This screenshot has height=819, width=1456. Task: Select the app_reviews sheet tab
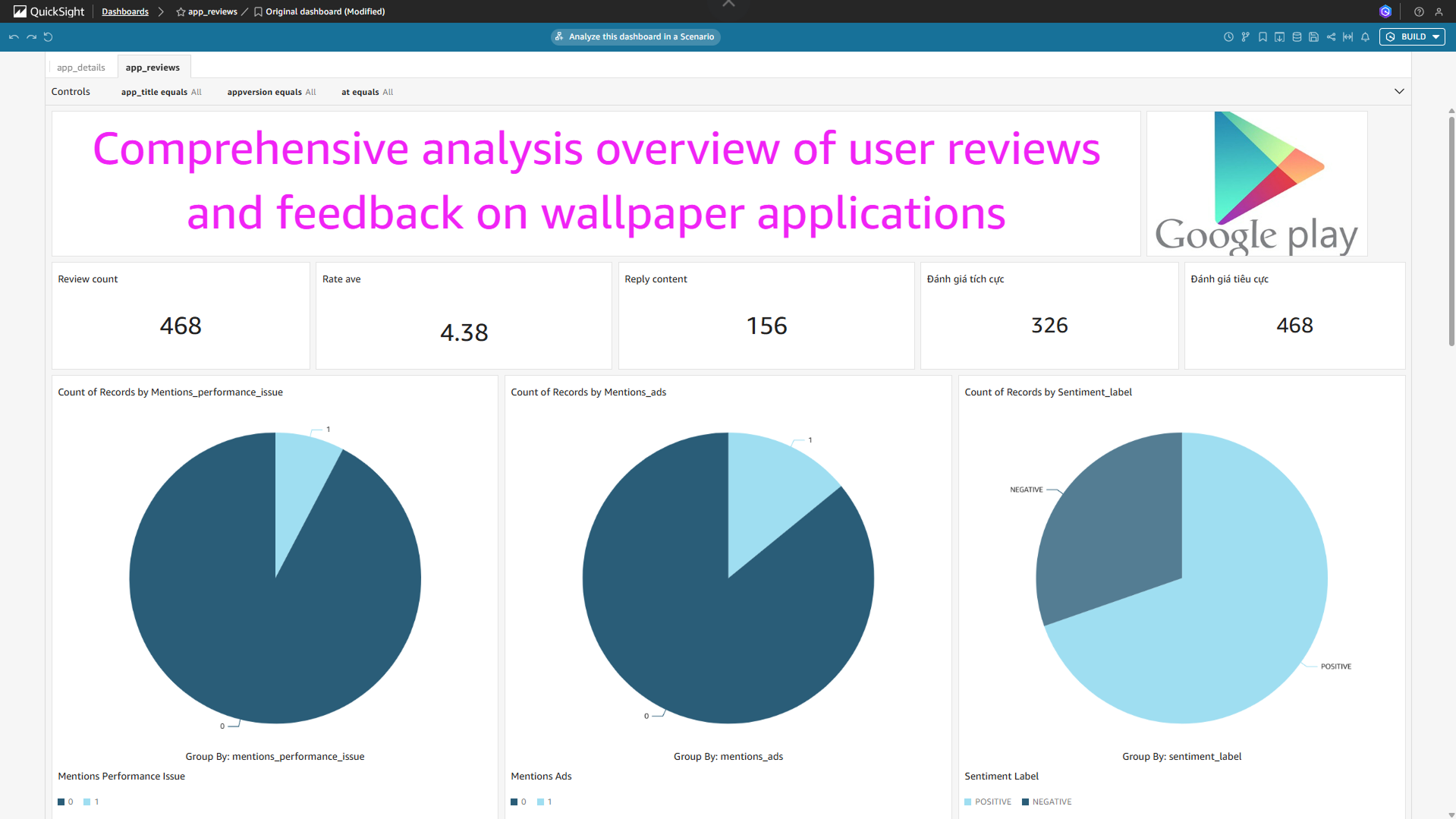click(153, 68)
